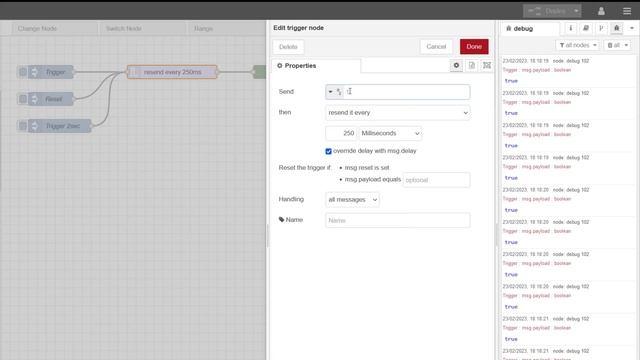Click the msg.payload equals optional field

[x=436, y=180]
